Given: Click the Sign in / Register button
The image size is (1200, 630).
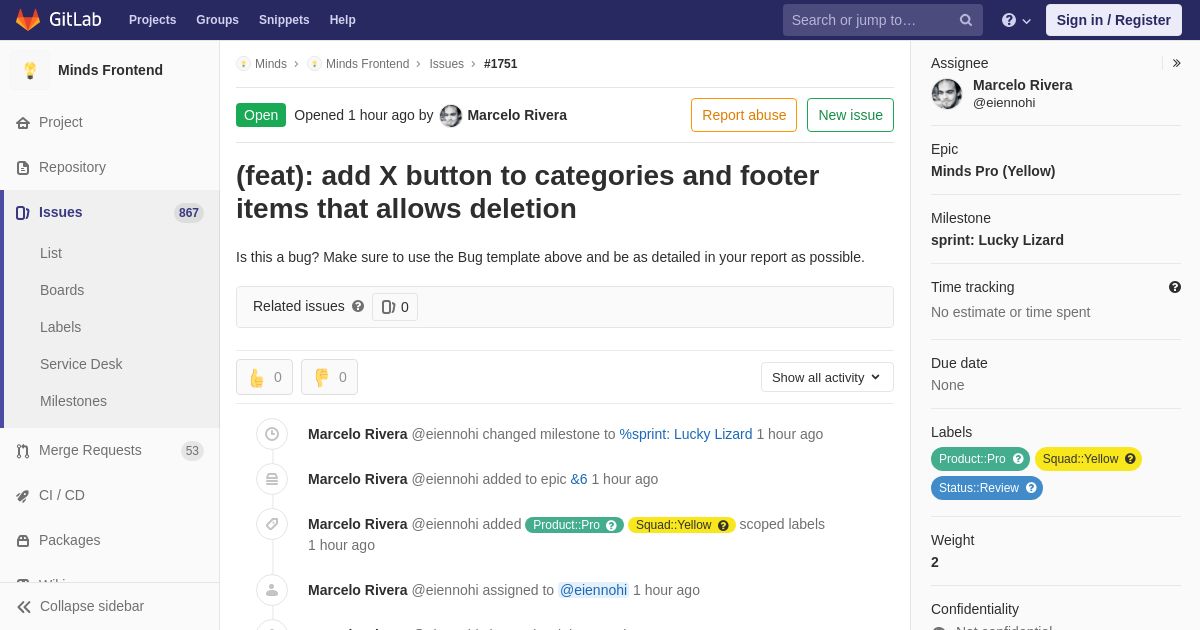Looking at the screenshot, I should pos(1114,20).
